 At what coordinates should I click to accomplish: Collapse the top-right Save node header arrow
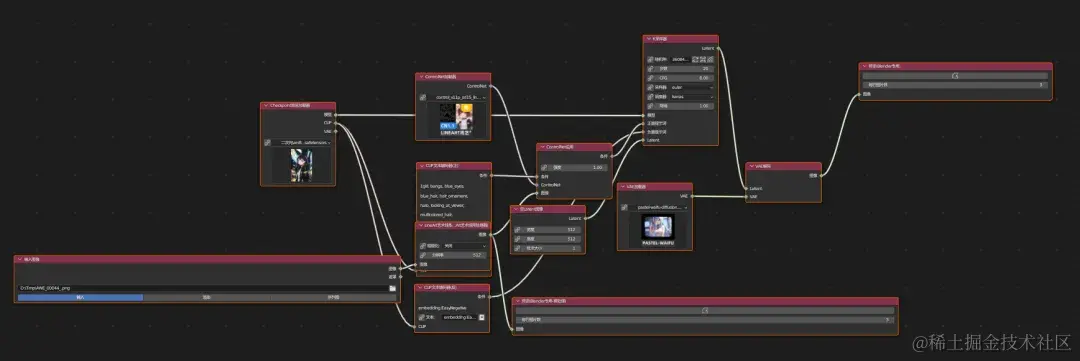click(864, 66)
